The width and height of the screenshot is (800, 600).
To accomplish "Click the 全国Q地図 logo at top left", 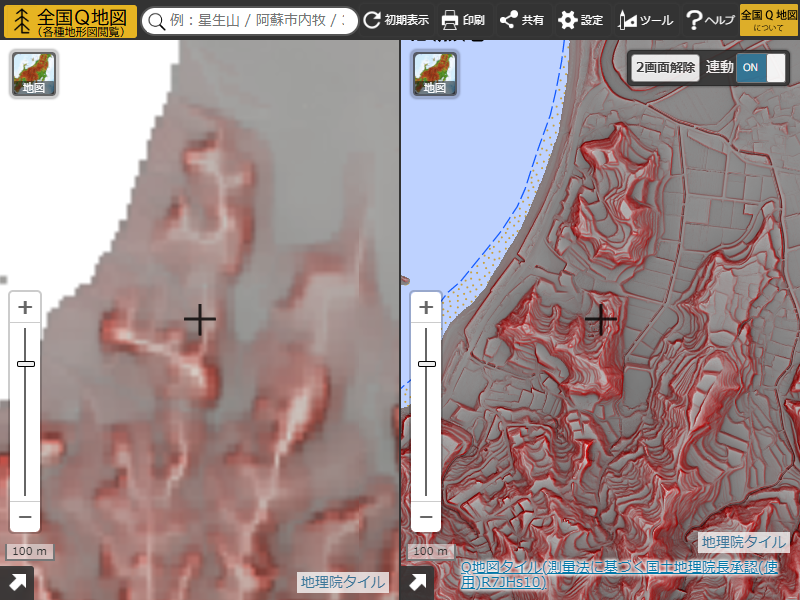I will click(70, 21).
